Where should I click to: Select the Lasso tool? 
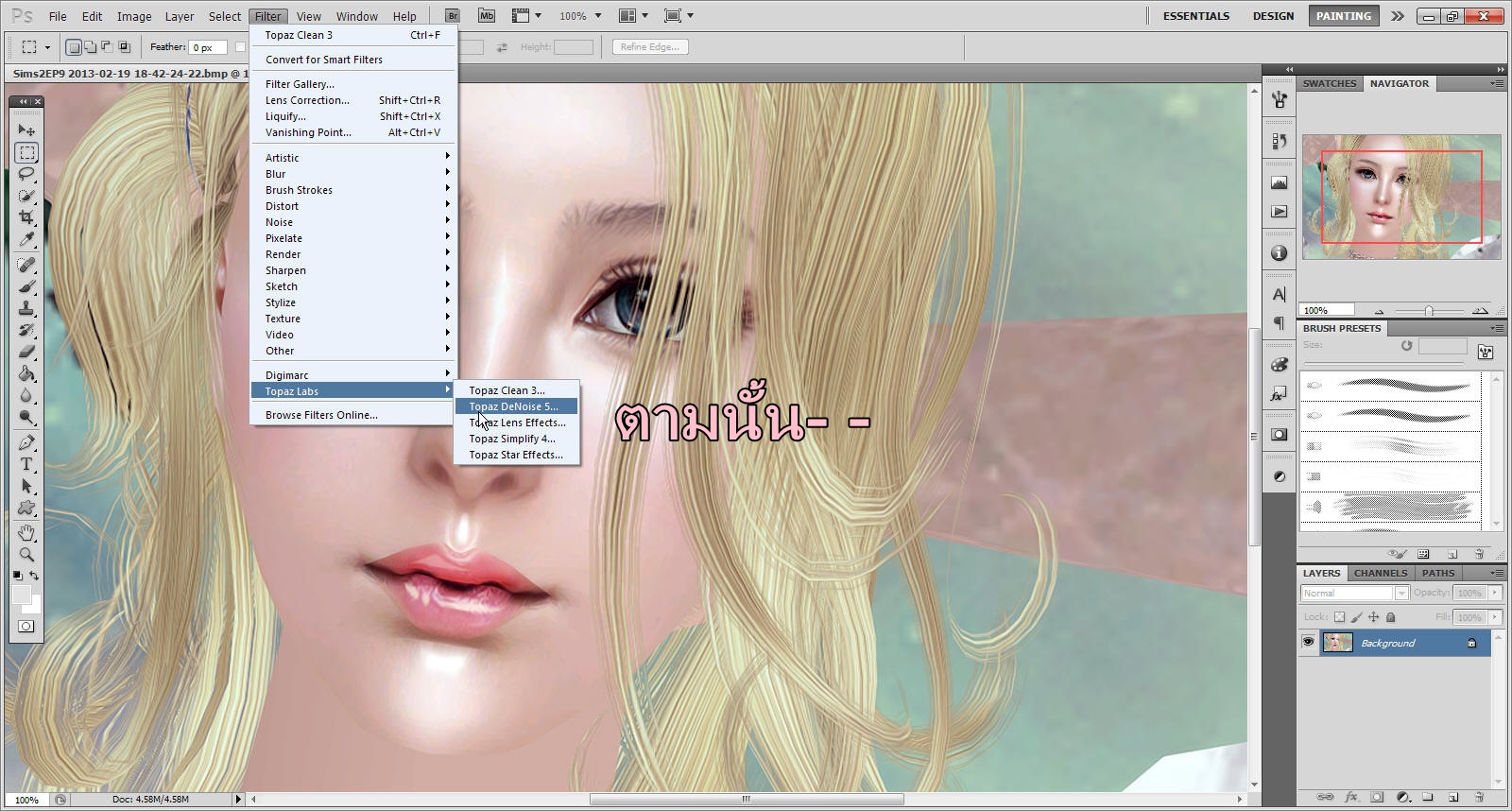tap(26, 174)
